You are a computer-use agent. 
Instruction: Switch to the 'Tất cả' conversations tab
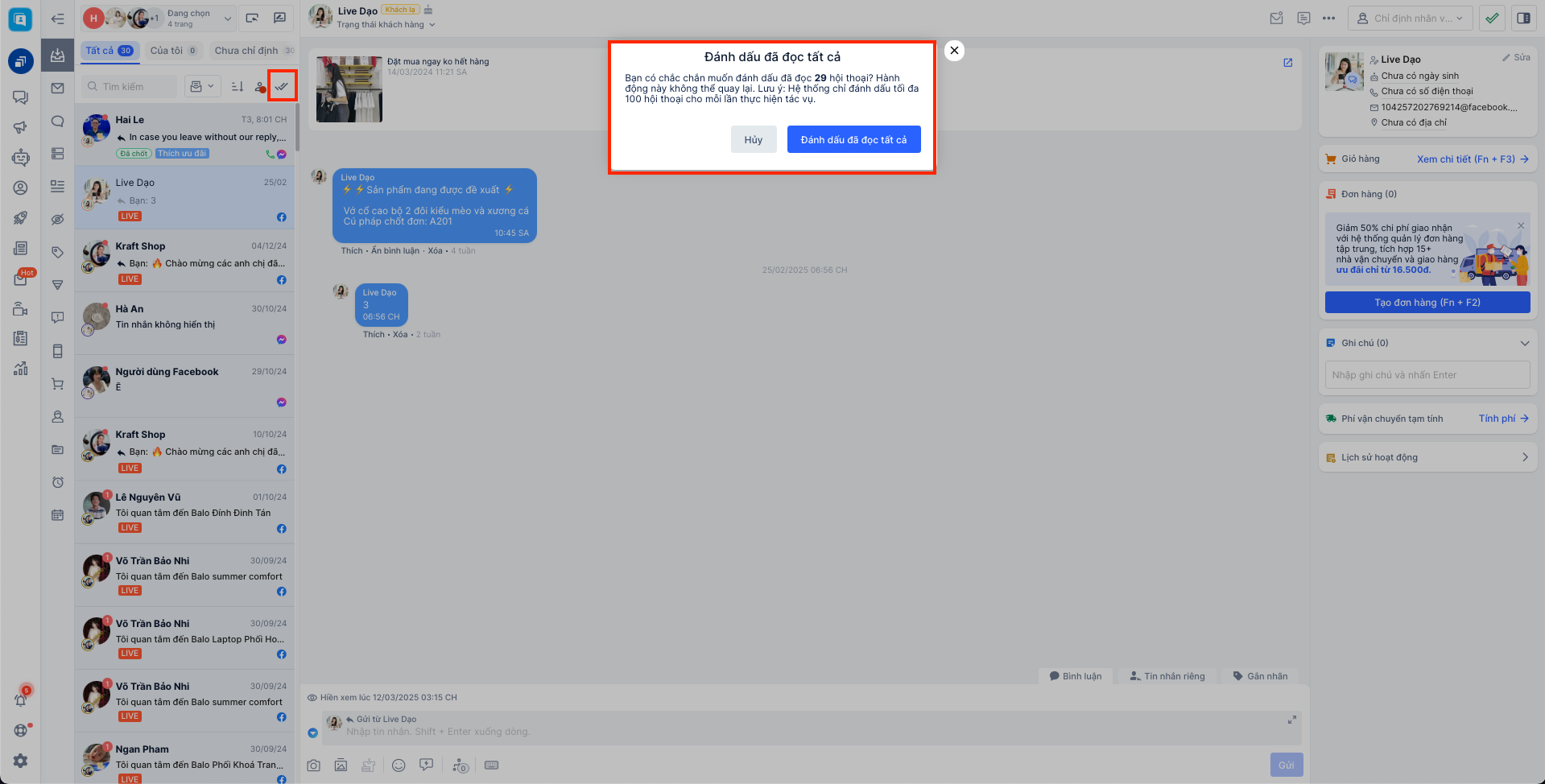[x=109, y=51]
